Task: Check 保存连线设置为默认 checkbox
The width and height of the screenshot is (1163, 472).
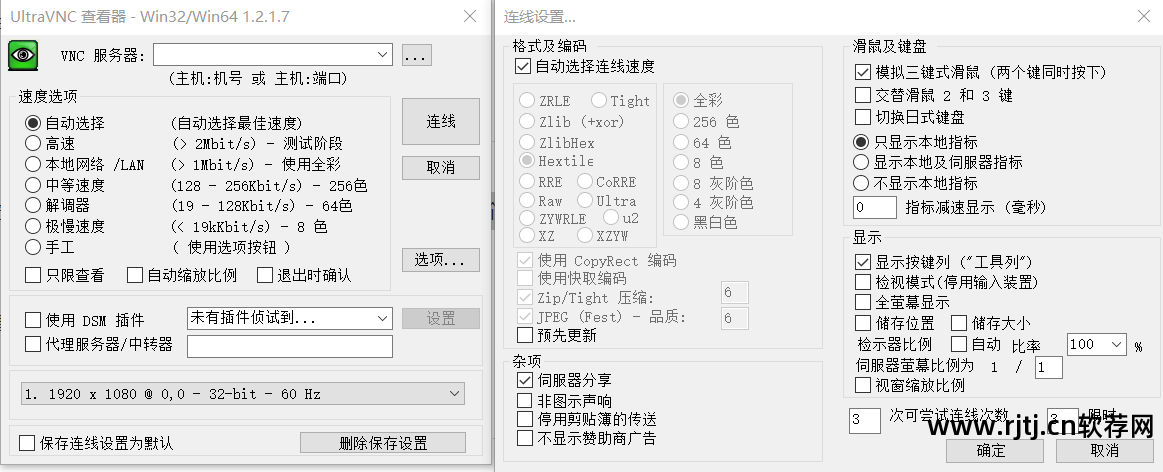Action: coord(27,443)
